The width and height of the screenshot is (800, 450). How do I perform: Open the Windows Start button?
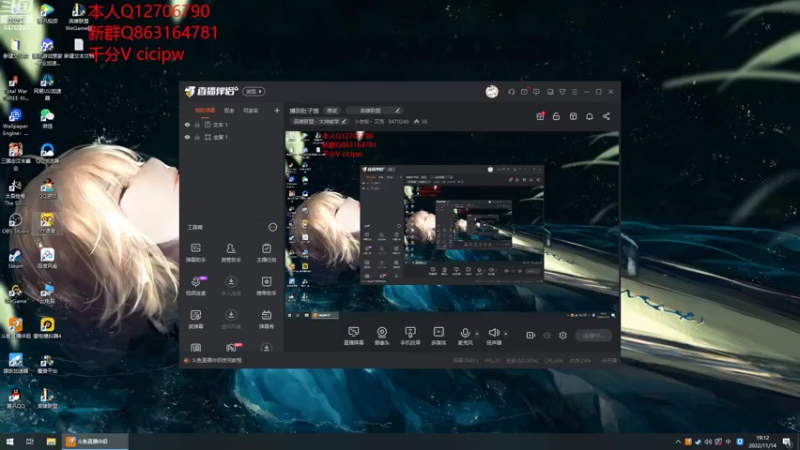pos(10,441)
